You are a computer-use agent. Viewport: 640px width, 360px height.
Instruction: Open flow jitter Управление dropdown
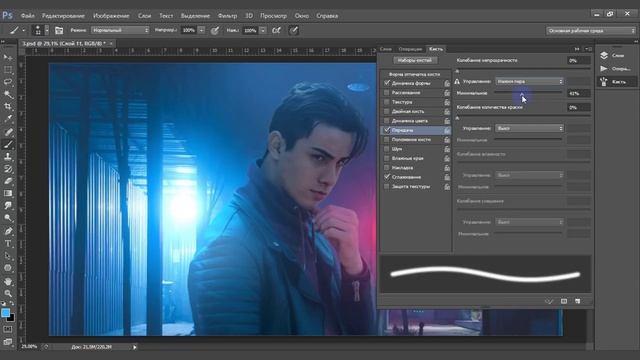(529, 128)
